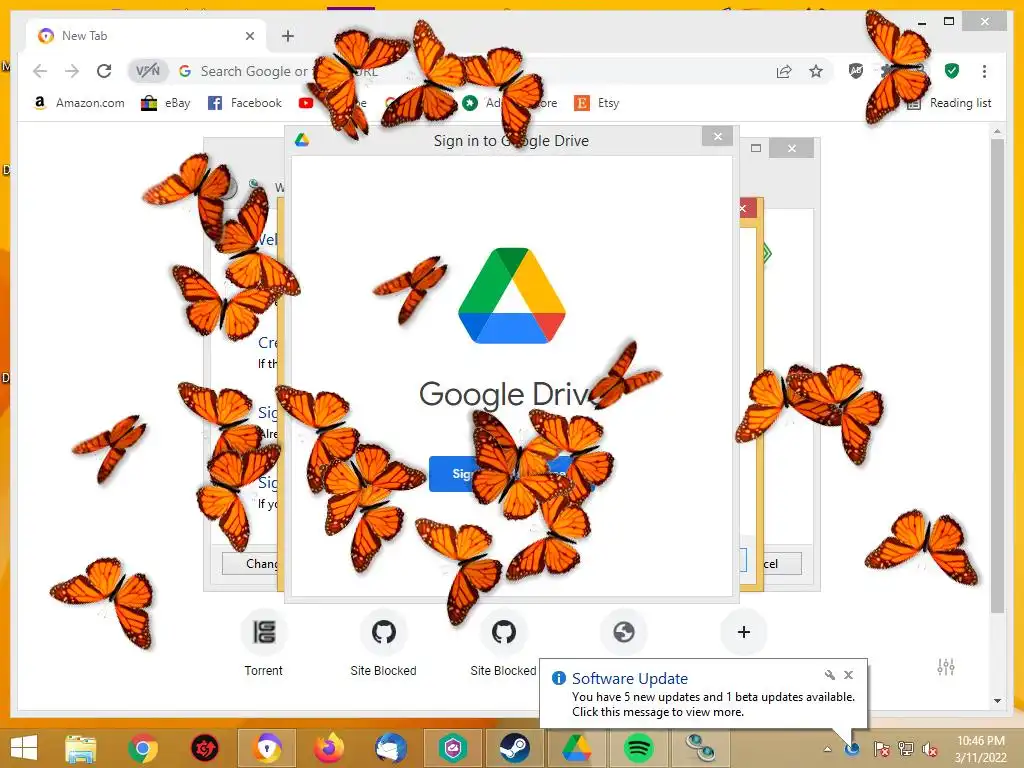Open the Etsy bookmark
Viewport: 1024px width, 768px height.
pos(596,103)
